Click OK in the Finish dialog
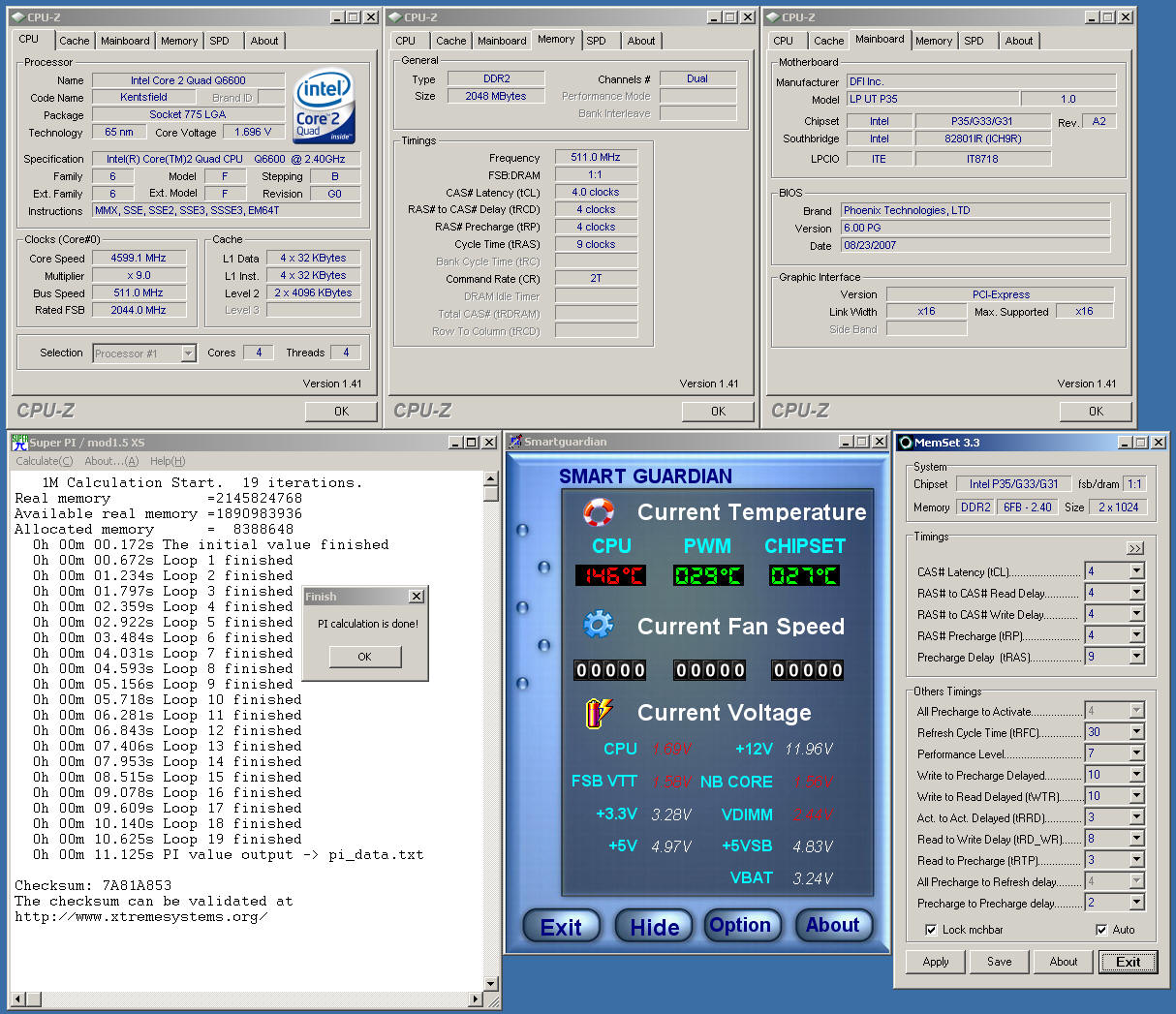Image resolution: width=1176 pixels, height=1014 pixels. [364, 657]
